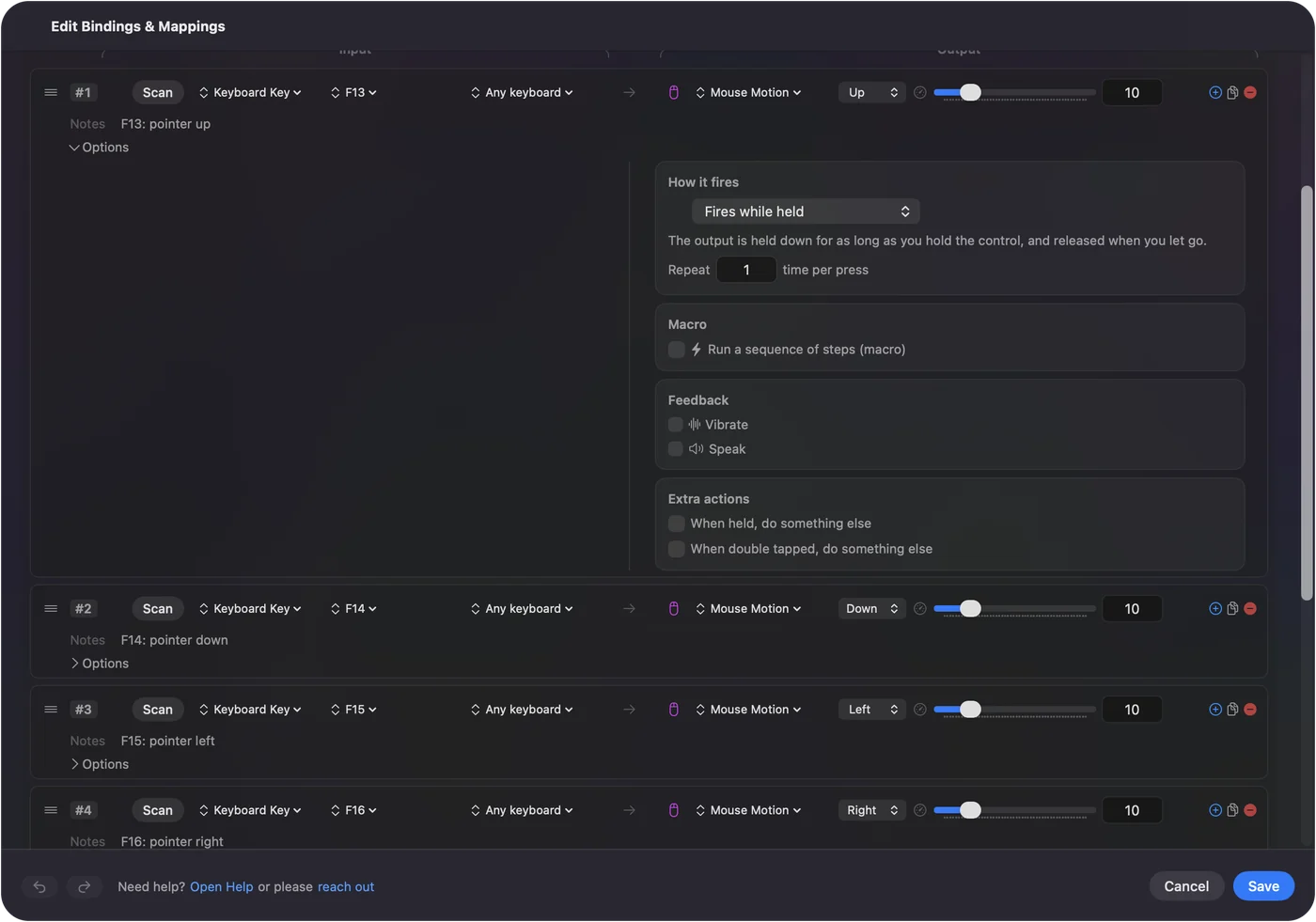This screenshot has height=922, width=1316.
Task: Click the redo arrow button
Action: pyautogui.click(x=84, y=886)
